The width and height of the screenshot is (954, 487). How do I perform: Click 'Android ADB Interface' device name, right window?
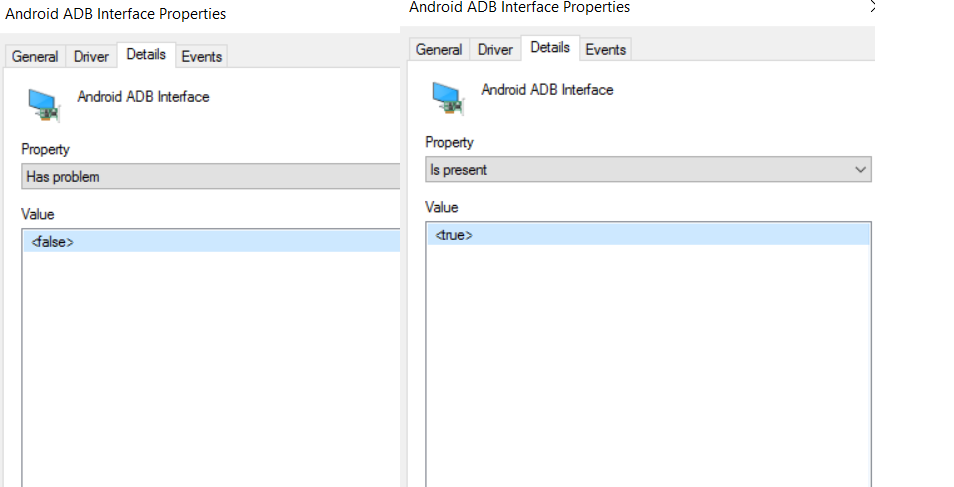548,89
